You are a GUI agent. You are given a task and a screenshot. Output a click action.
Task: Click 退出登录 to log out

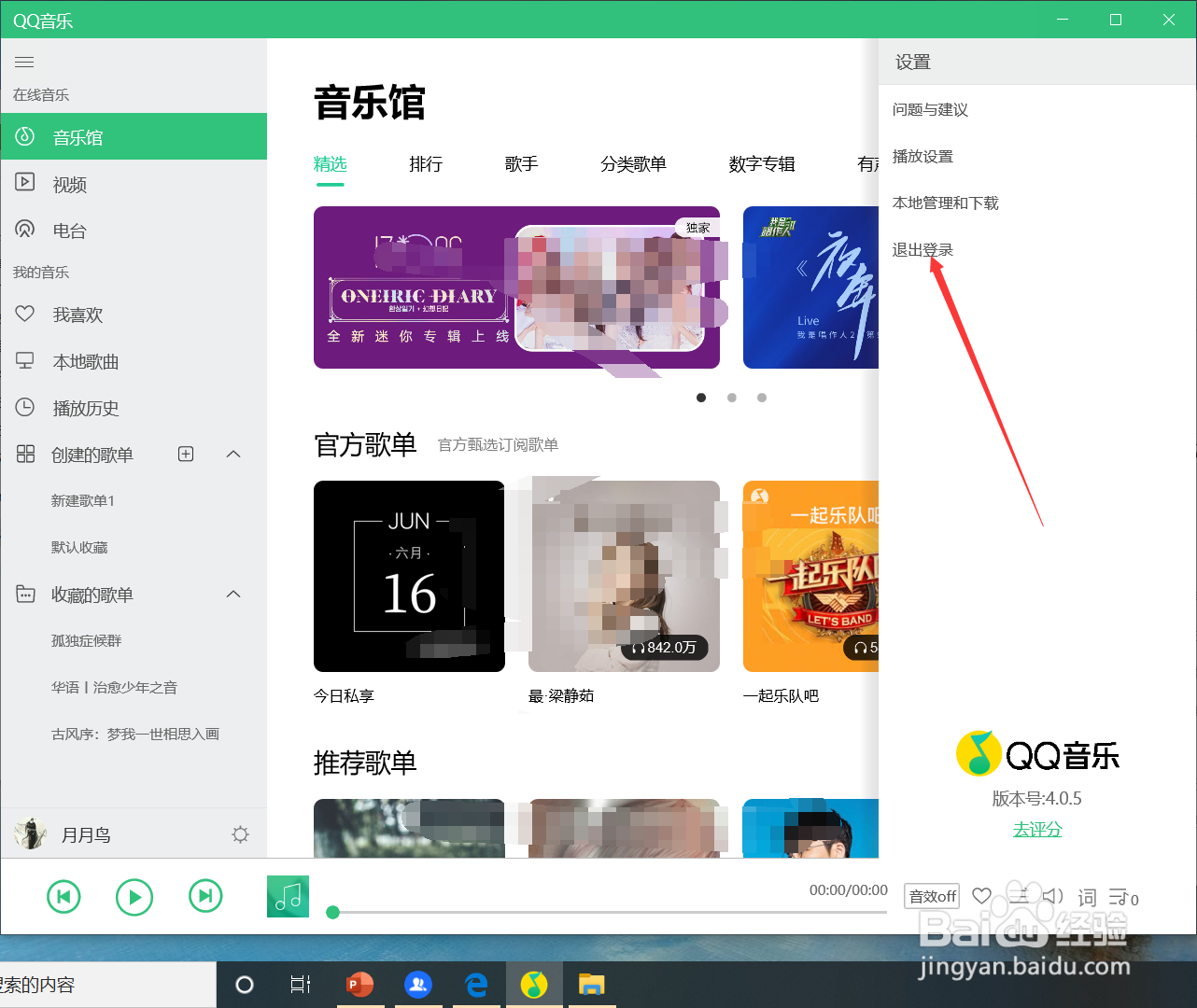(x=922, y=250)
